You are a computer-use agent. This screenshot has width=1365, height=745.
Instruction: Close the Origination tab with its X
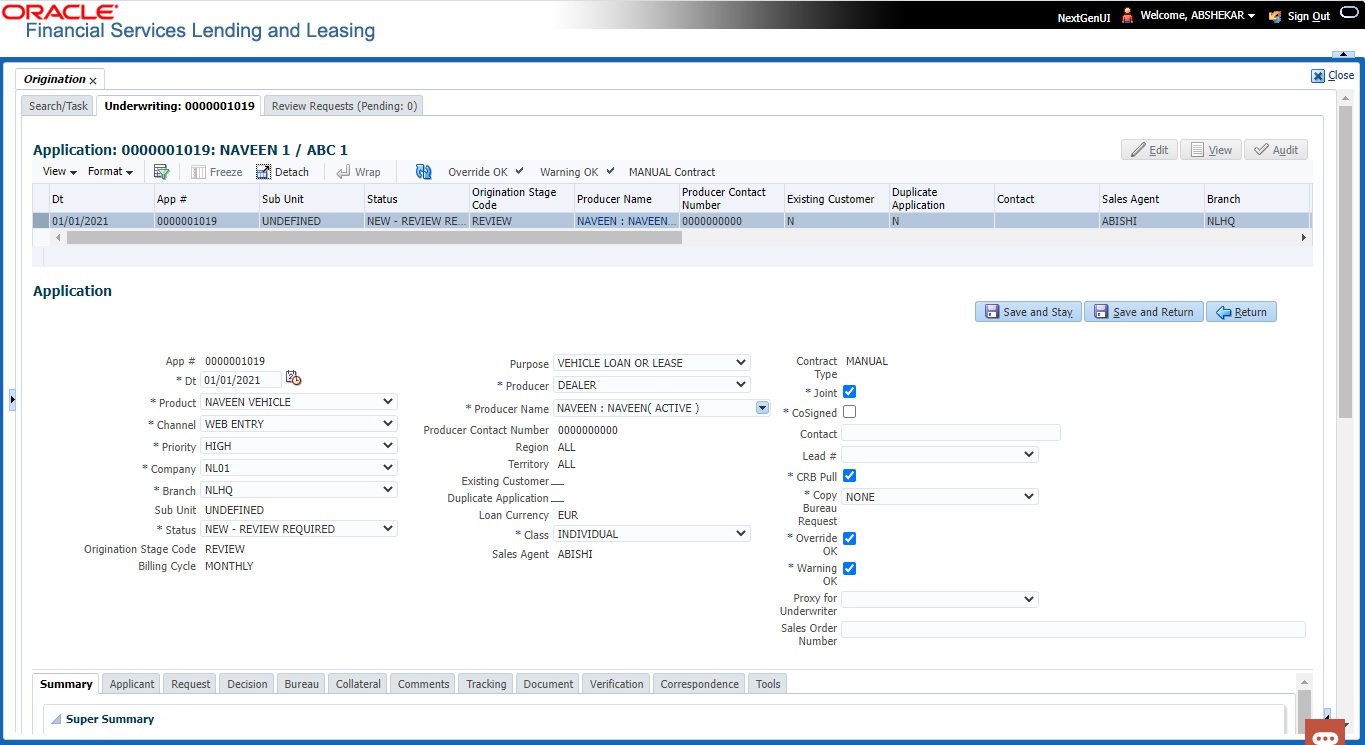tap(93, 80)
